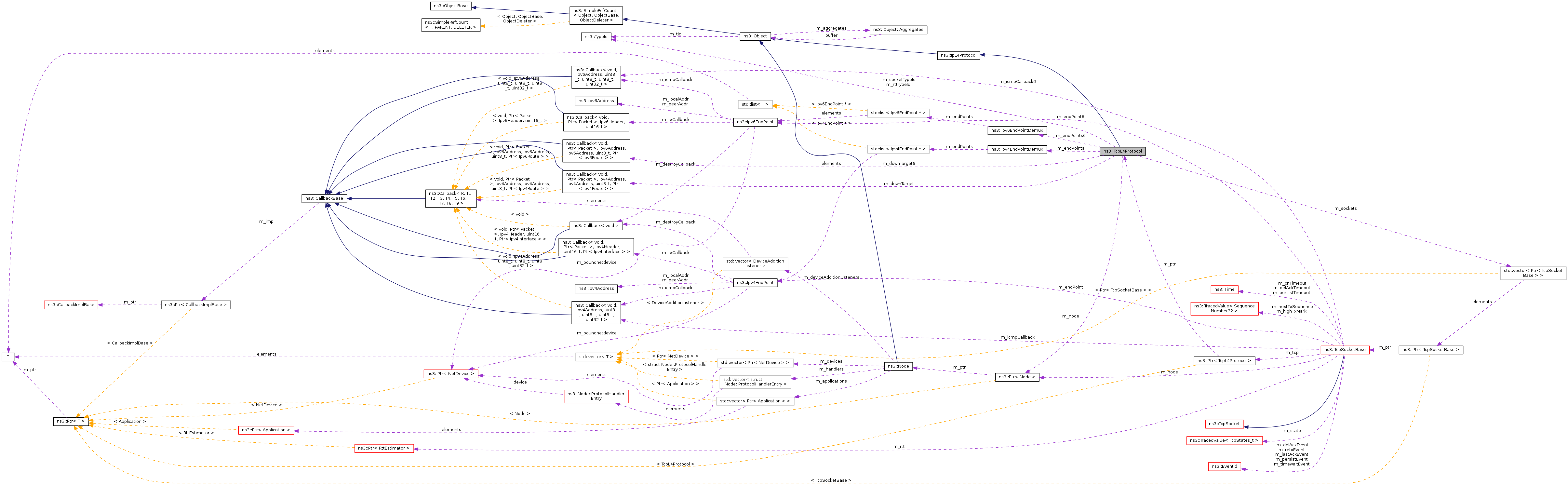Open the ns3::Ptr< CallbackImplBase > node
This screenshot has width=1568, height=485.
coord(195,305)
